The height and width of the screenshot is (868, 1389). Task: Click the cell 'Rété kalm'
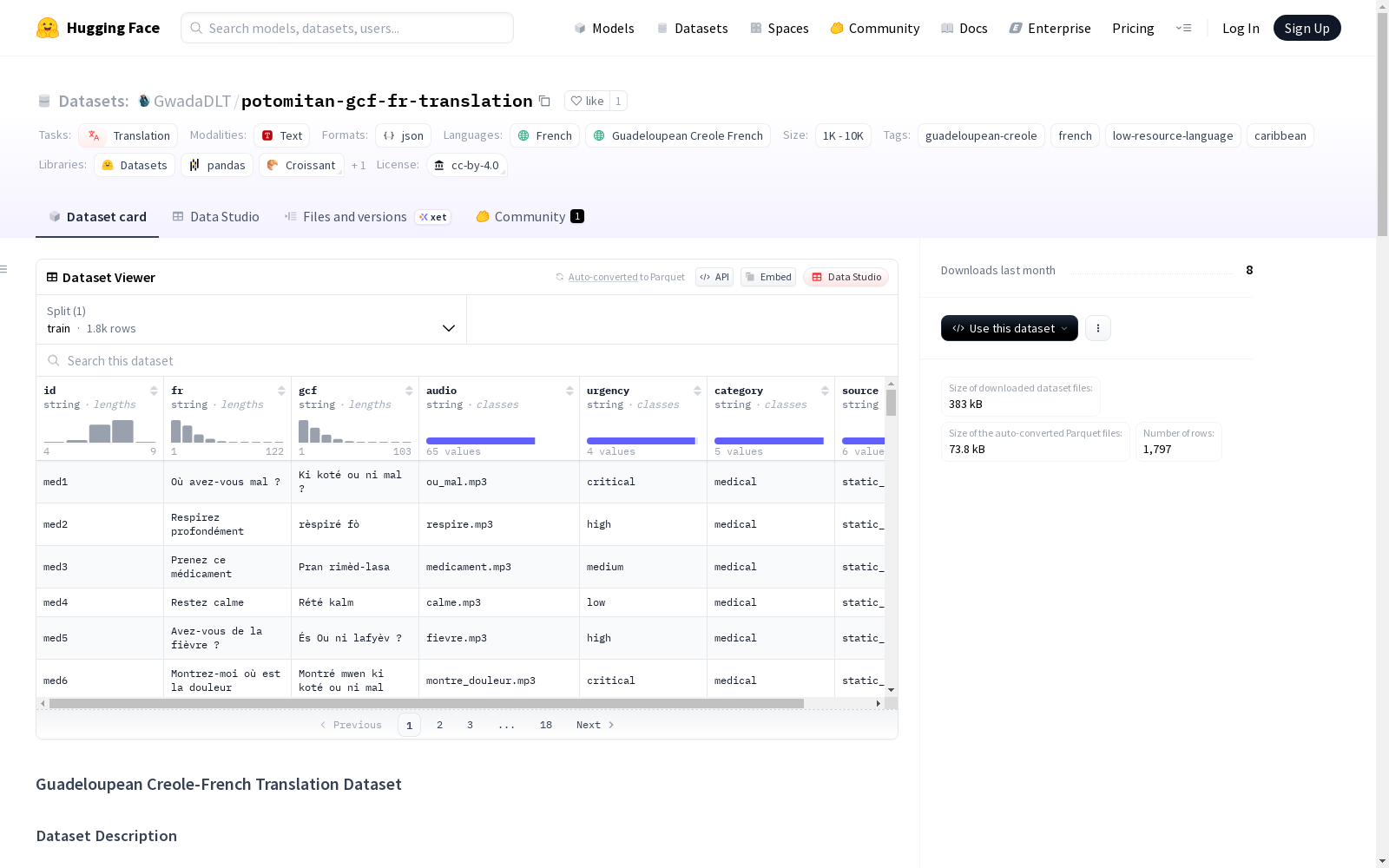(x=354, y=602)
